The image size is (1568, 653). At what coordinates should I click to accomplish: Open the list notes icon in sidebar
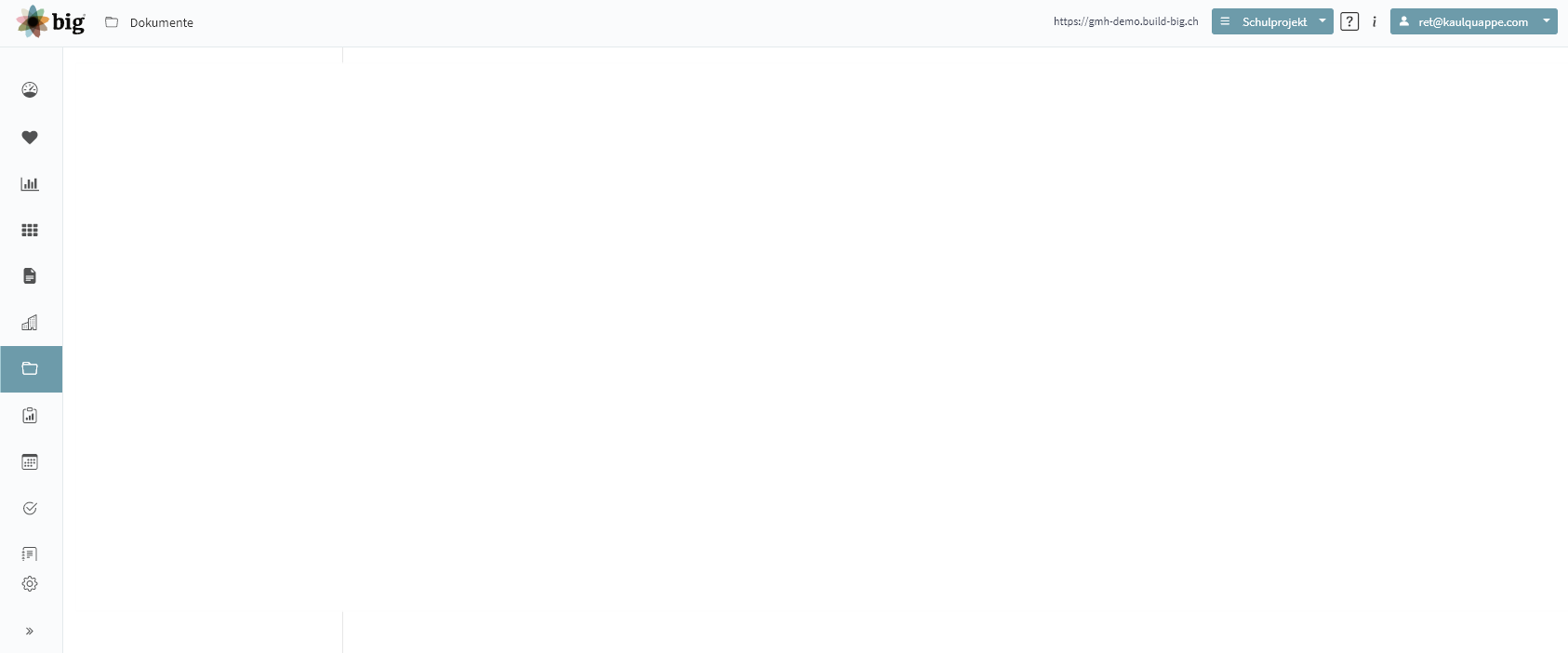click(30, 554)
